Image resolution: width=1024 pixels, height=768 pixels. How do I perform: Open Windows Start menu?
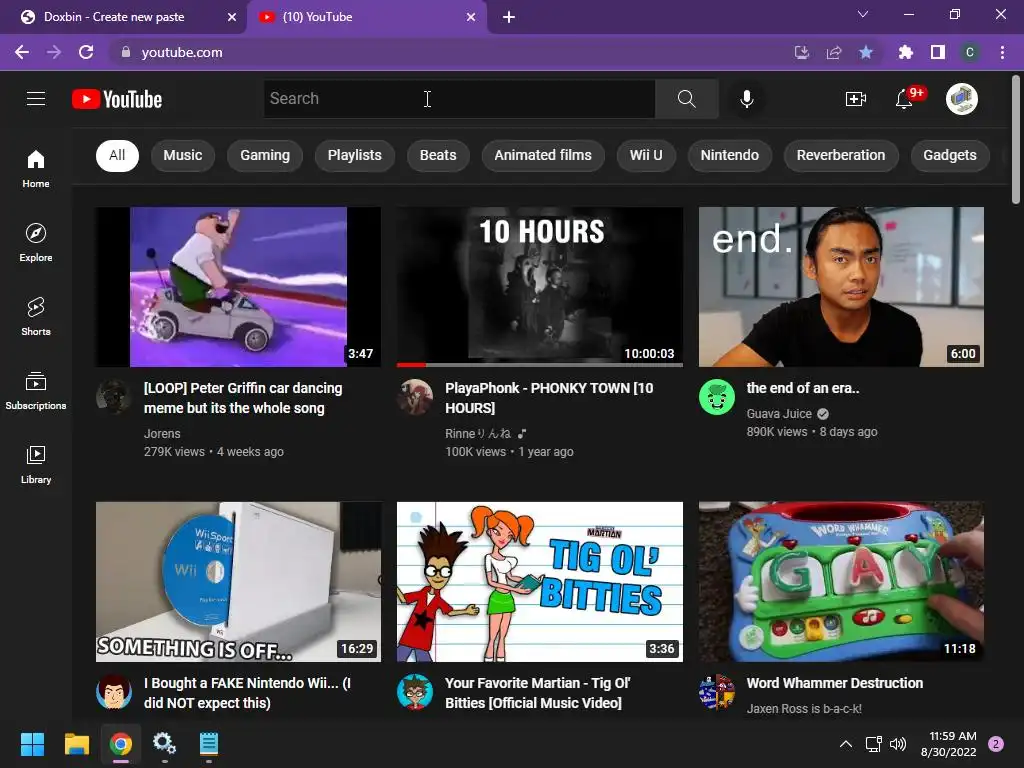click(32, 744)
